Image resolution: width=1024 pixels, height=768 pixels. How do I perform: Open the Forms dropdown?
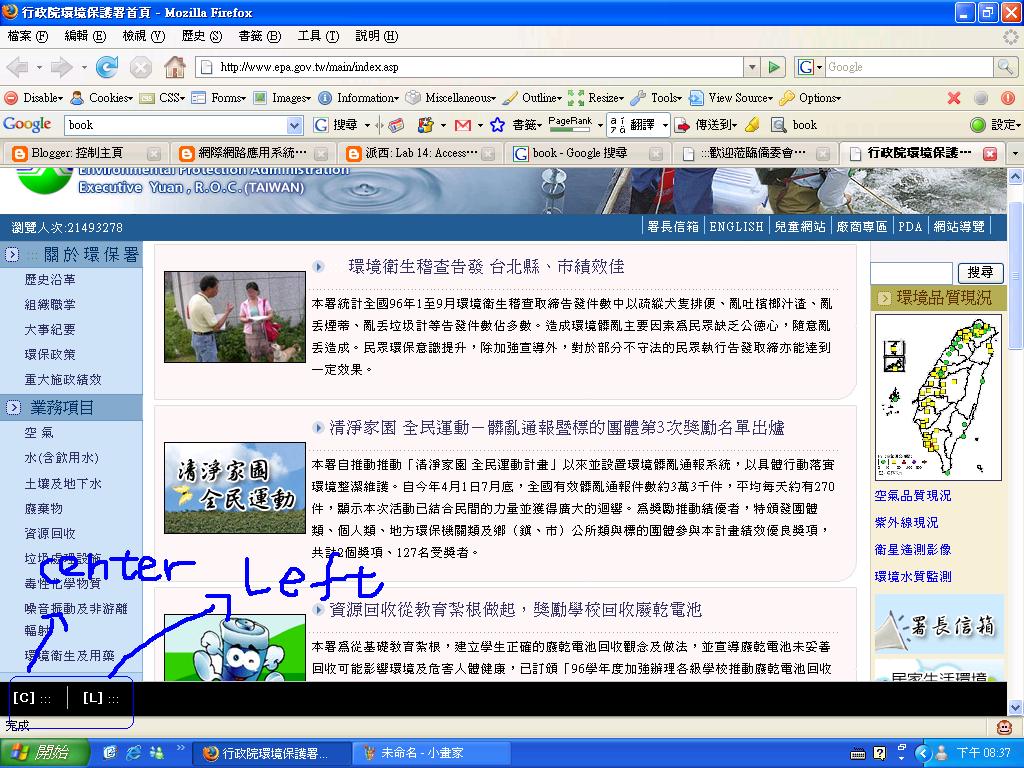(x=219, y=98)
